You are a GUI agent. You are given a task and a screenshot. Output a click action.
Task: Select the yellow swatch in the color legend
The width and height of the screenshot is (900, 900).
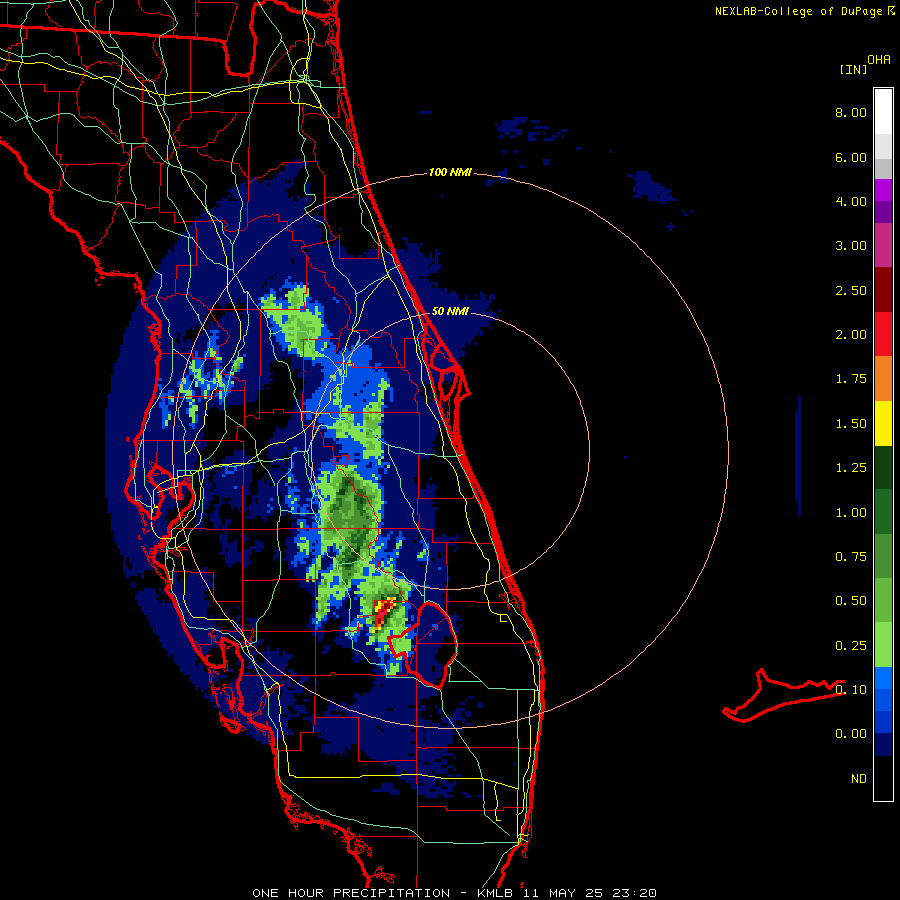click(883, 424)
